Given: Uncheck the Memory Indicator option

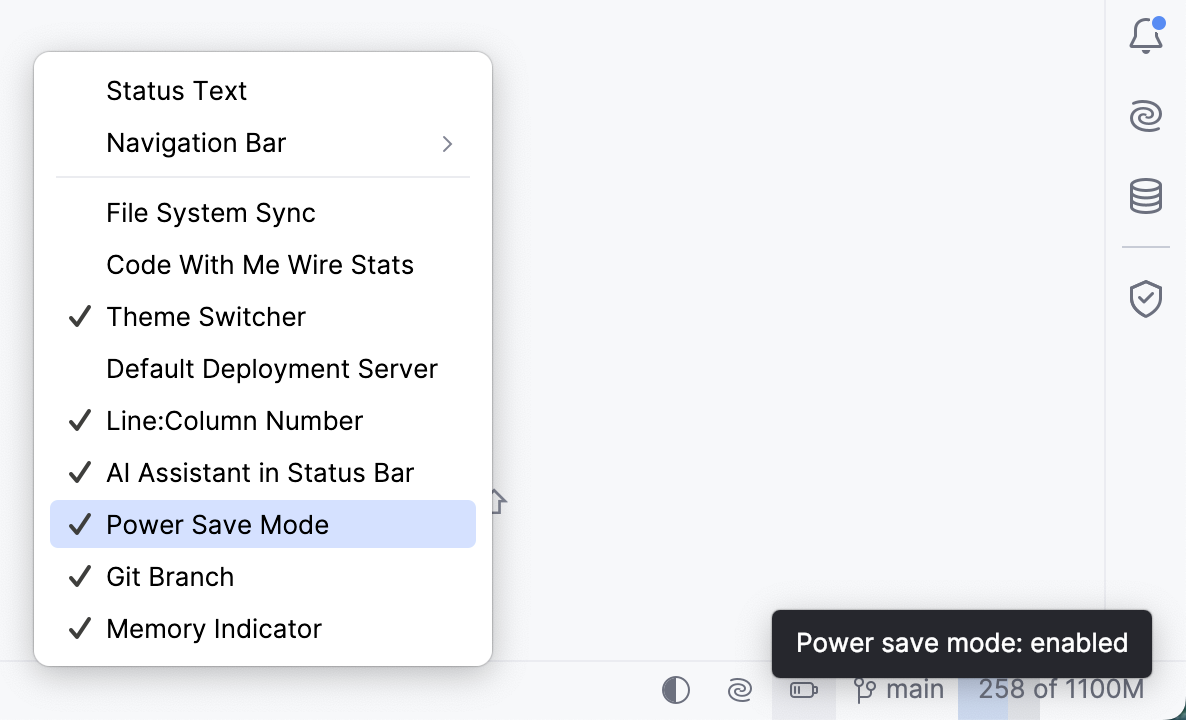Looking at the screenshot, I should pyautogui.click(x=213, y=628).
